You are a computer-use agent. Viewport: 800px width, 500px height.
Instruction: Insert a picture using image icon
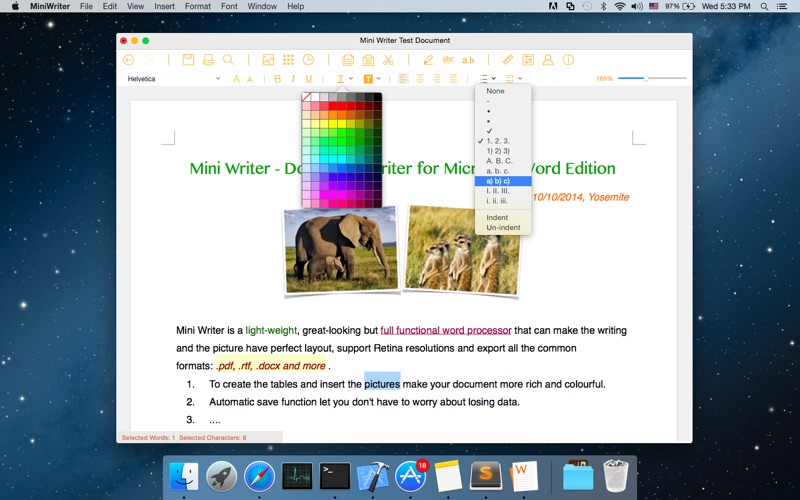(268, 60)
